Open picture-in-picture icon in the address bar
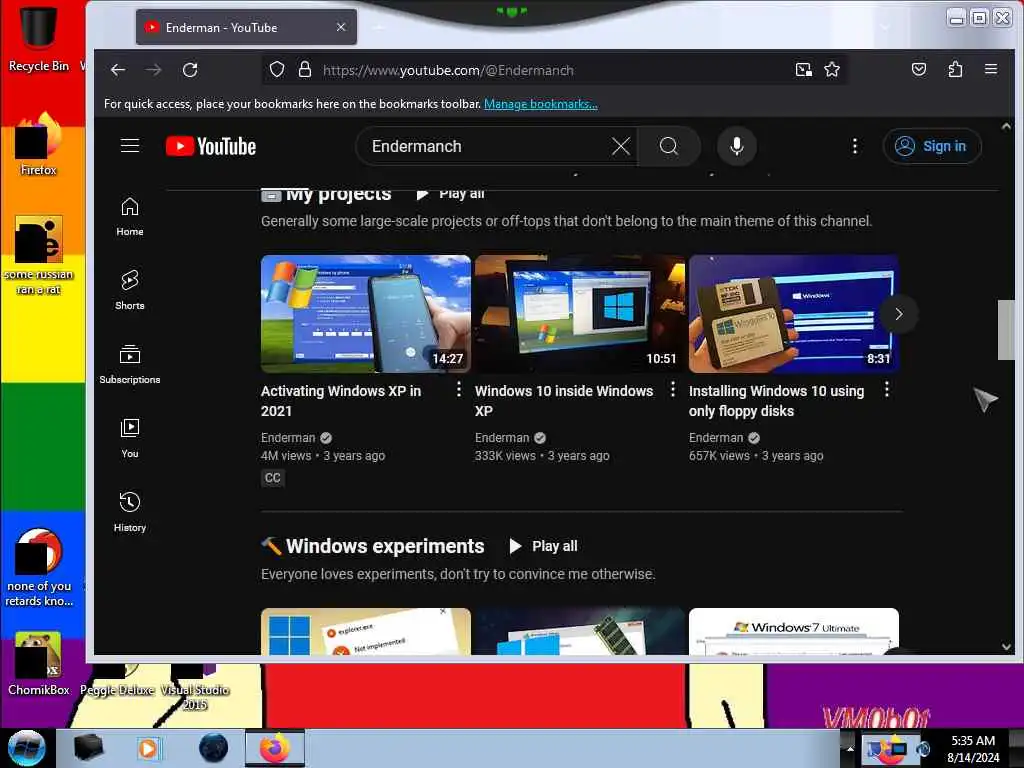1024x768 pixels. point(803,69)
